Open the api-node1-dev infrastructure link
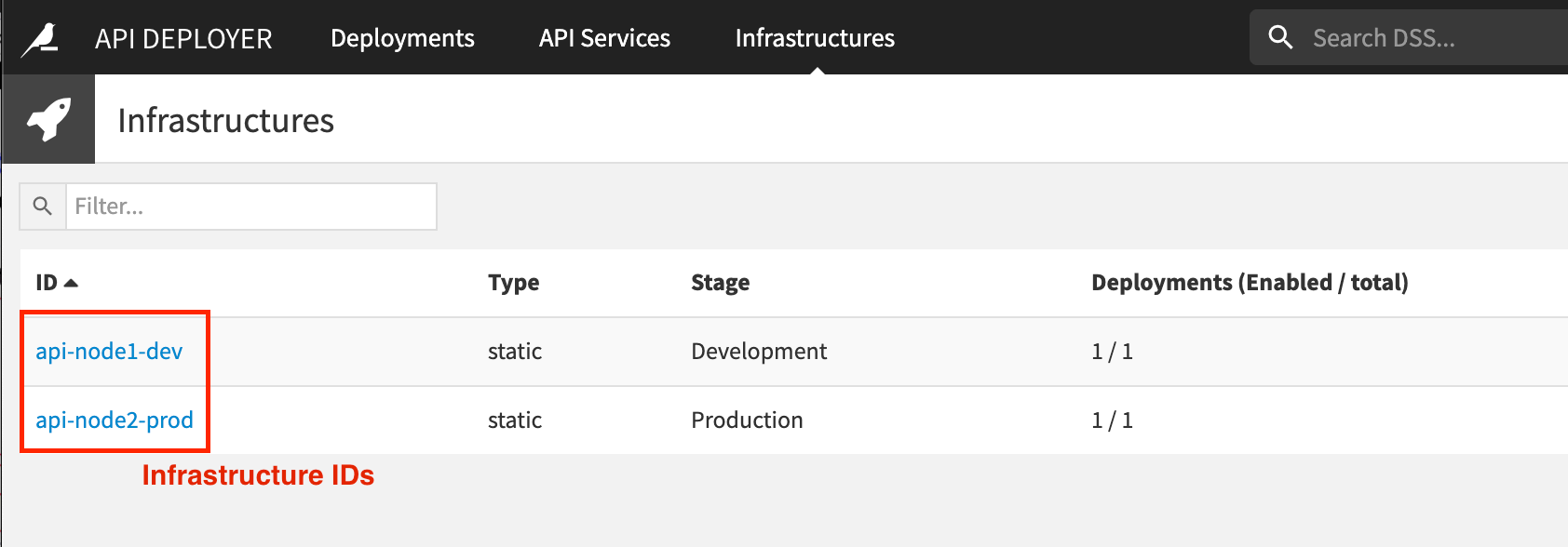This screenshot has height=547, width=1568. pyautogui.click(x=109, y=352)
